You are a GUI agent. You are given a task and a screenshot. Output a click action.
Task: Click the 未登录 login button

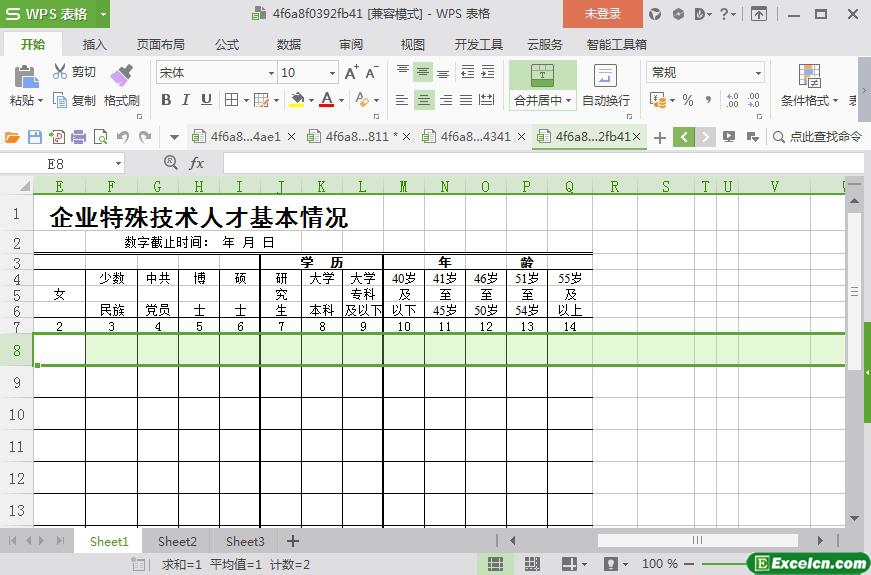[x=602, y=14]
